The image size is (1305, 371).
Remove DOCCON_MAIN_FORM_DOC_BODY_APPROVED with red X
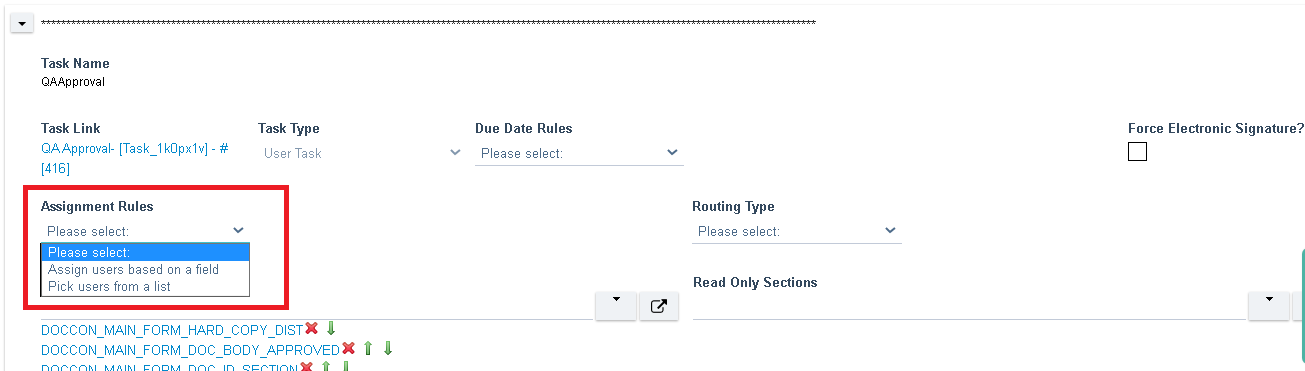click(x=348, y=349)
